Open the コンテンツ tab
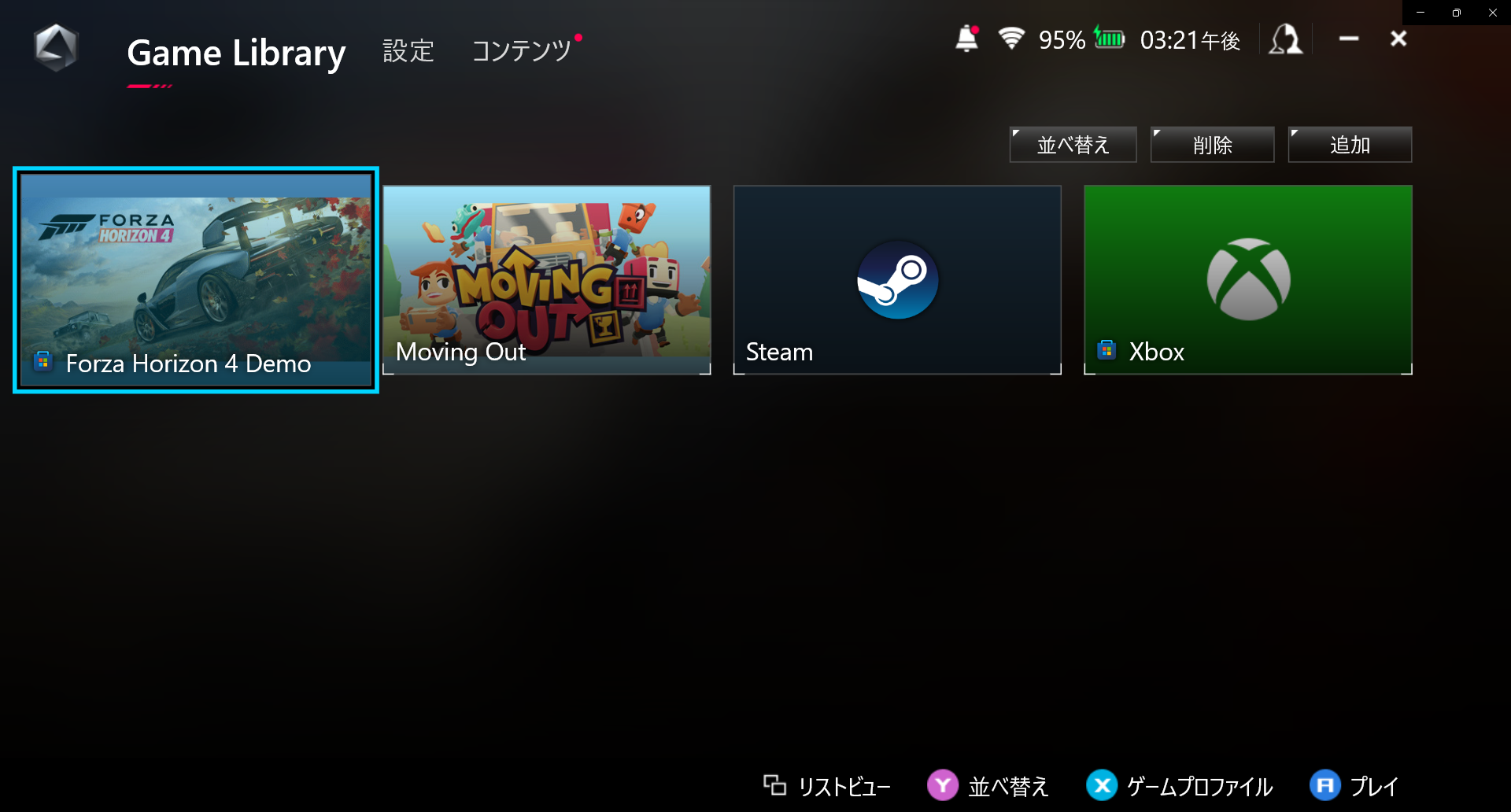The image size is (1511, 812). coord(522,51)
